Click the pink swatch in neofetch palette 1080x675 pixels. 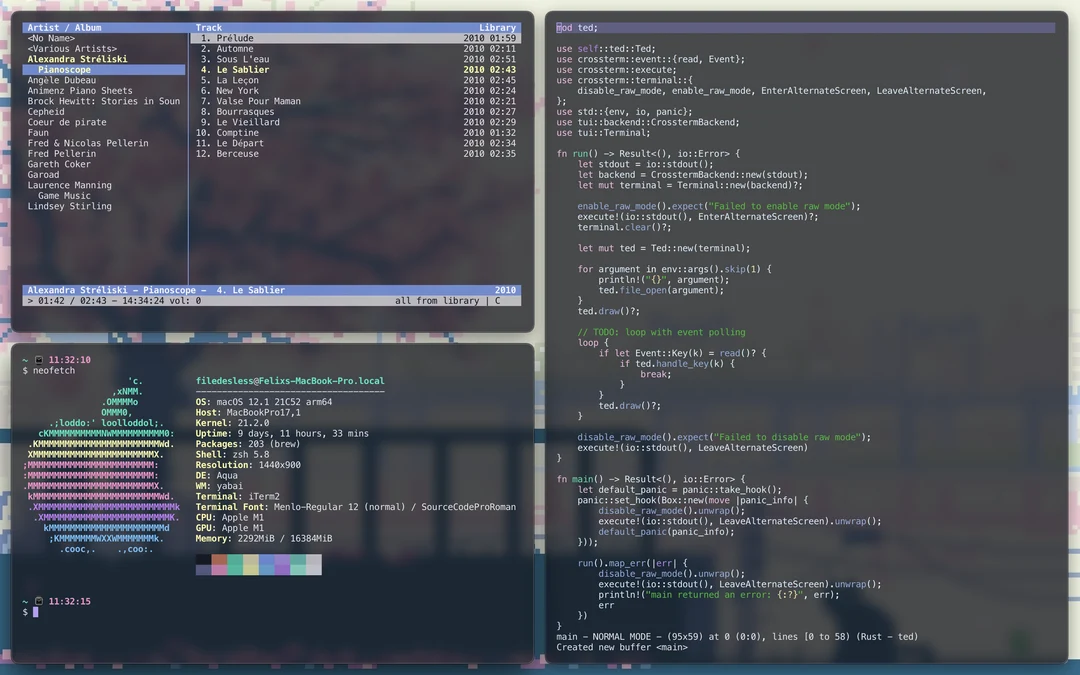coord(219,570)
